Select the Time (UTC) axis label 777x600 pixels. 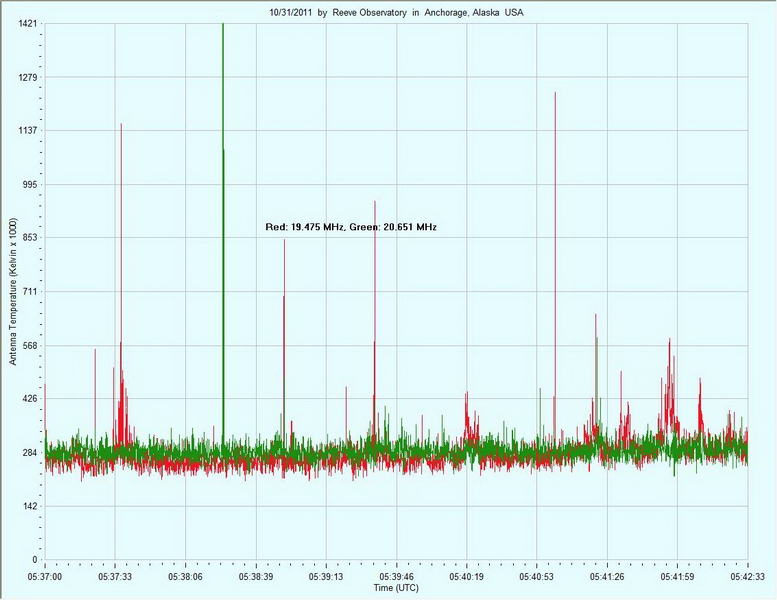(396, 588)
